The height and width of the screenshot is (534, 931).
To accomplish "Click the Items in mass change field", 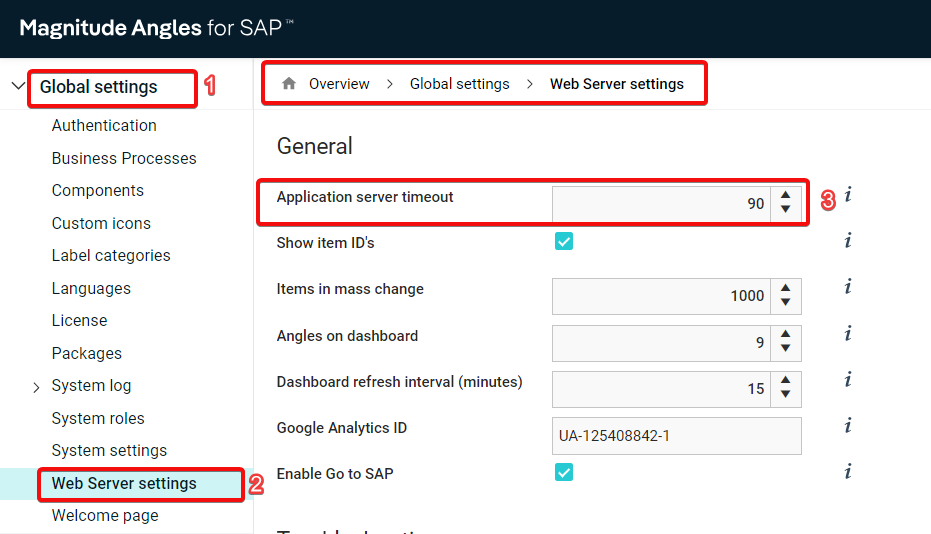I will pyautogui.click(x=661, y=296).
